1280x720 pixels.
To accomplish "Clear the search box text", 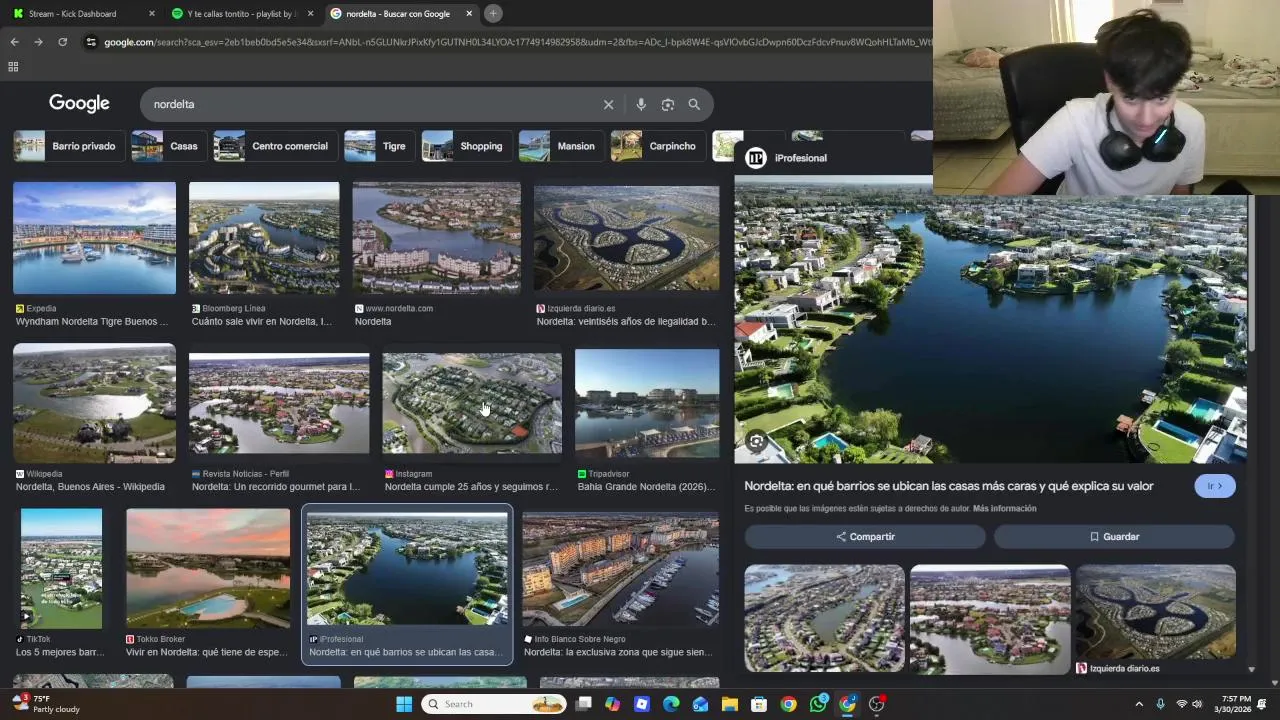I will (608, 104).
